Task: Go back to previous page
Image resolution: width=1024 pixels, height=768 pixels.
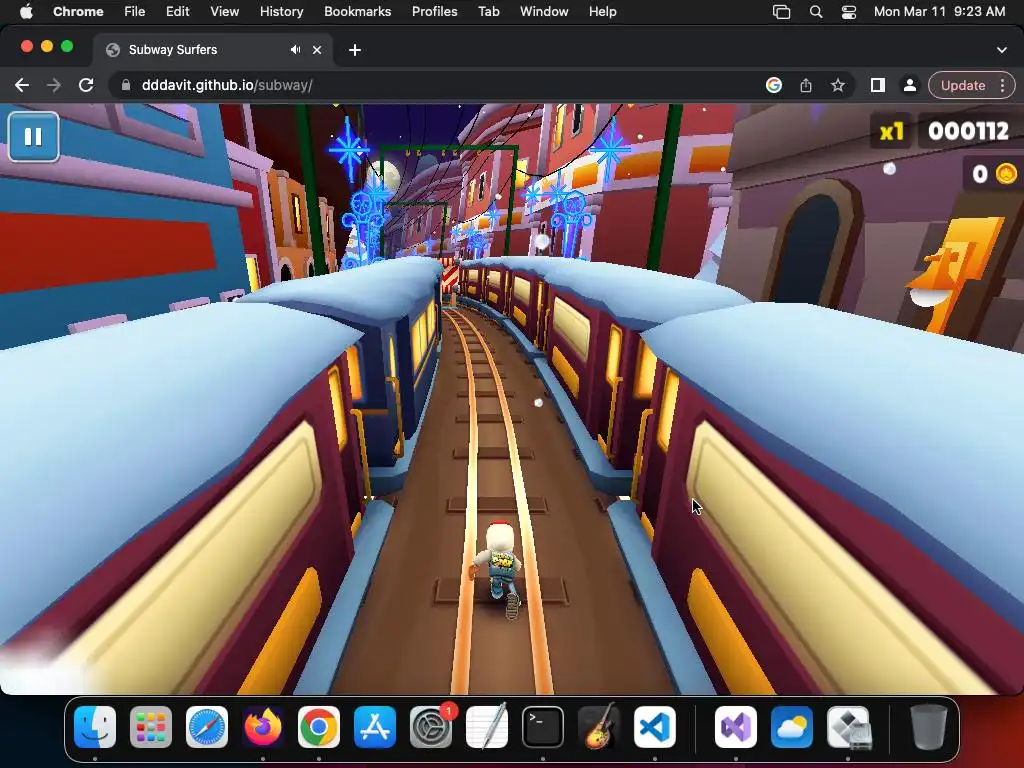Action: coord(22,85)
